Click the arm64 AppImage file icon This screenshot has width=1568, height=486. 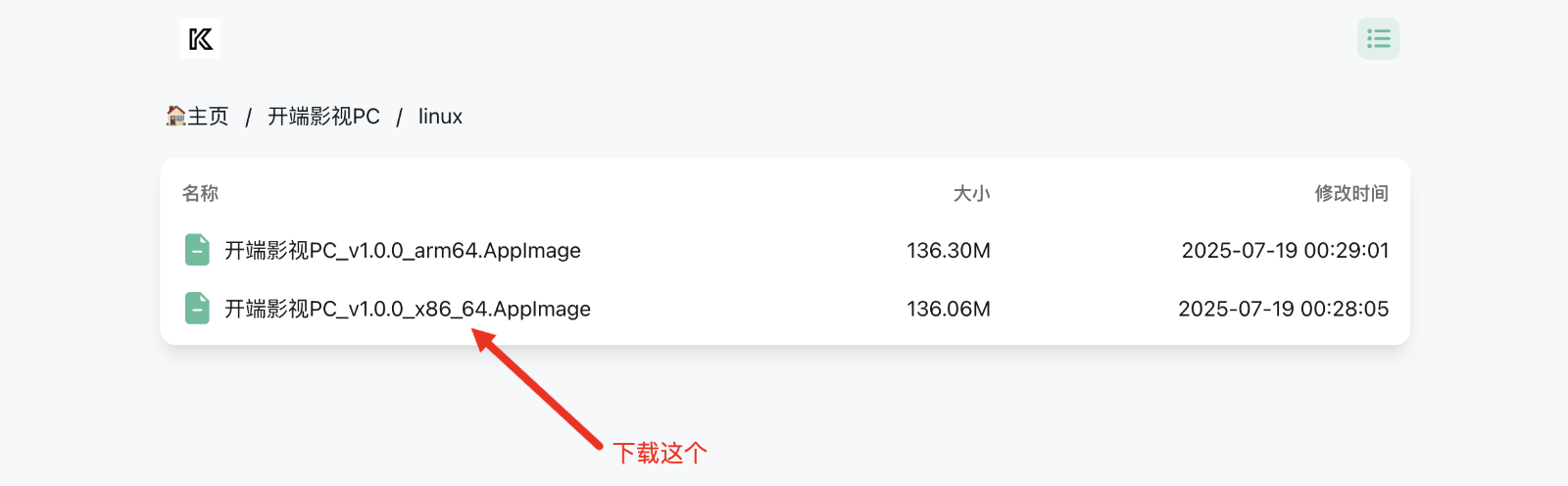tap(197, 250)
